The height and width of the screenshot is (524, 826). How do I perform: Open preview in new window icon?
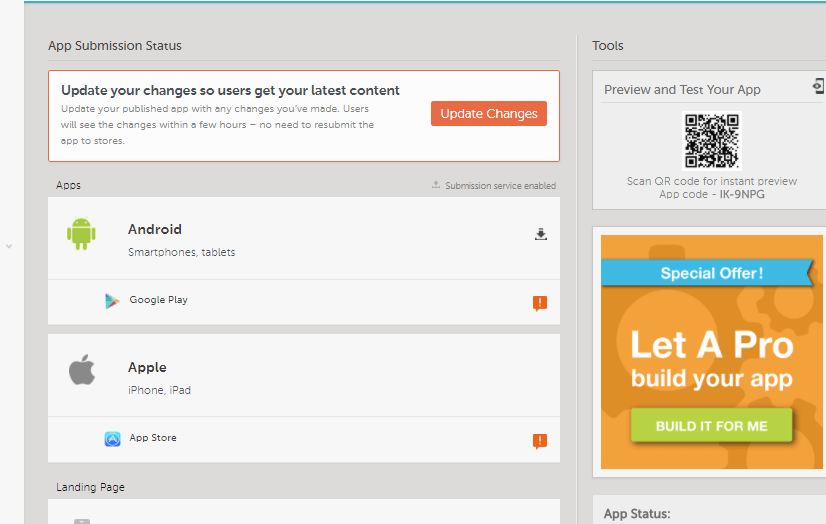[x=818, y=88]
